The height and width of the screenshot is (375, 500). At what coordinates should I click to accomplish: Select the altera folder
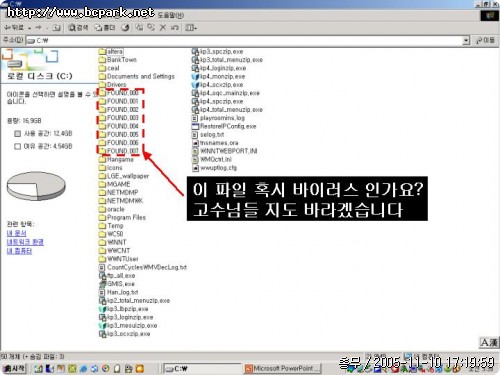pyautogui.click(x=111, y=51)
